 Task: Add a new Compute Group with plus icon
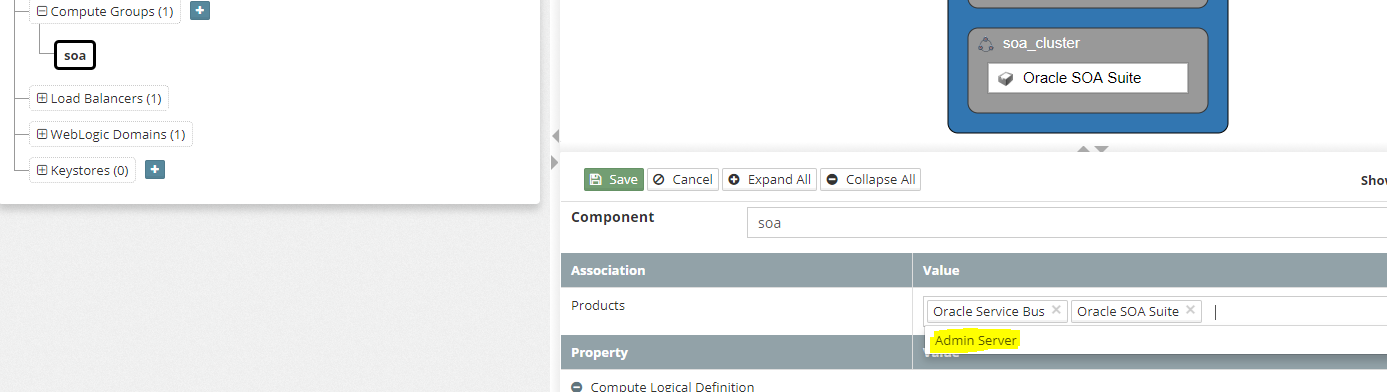pos(200,12)
